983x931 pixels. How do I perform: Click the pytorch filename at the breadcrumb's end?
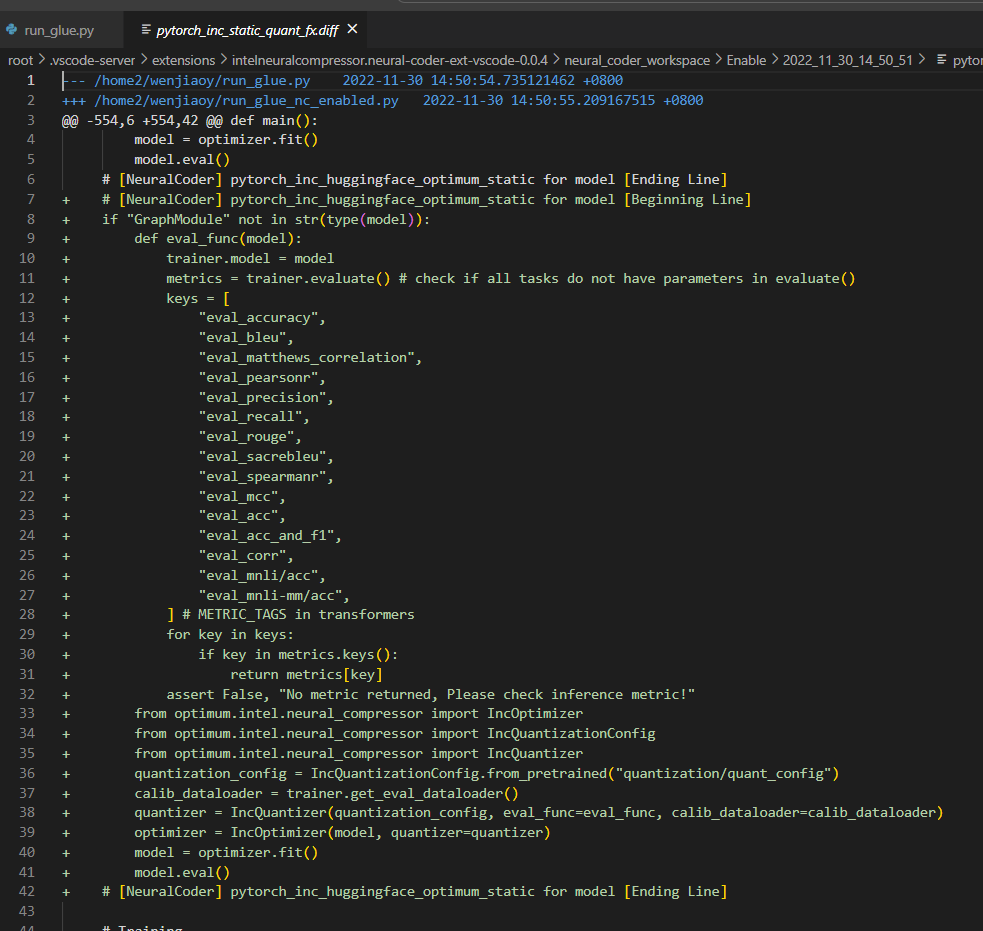(x=966, y=60)
